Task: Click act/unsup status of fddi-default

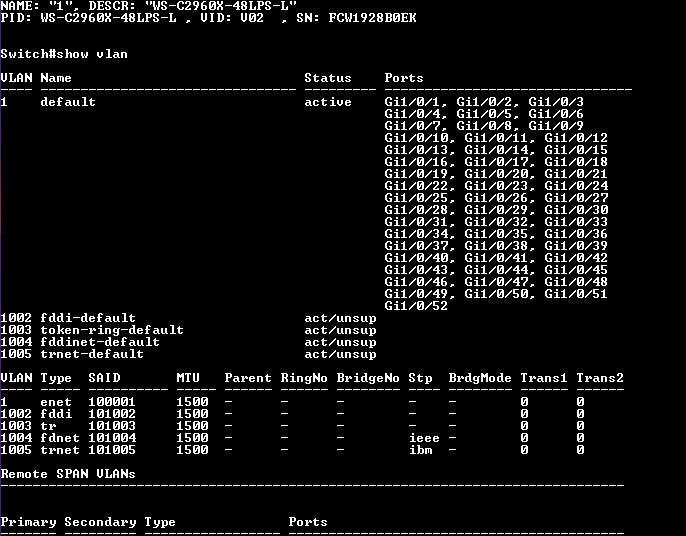Action: (x=340, y=318)
